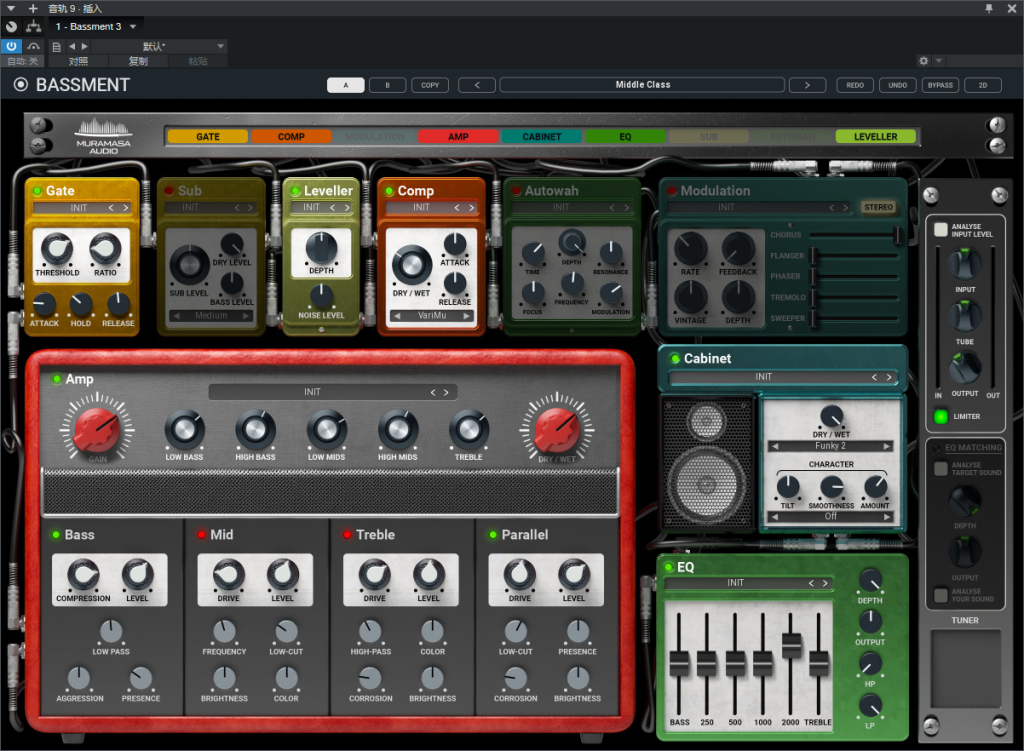Screen dimensions: 1024x751
Task: Check the Analyse Input Level box
Action: [x=940, y=229]
